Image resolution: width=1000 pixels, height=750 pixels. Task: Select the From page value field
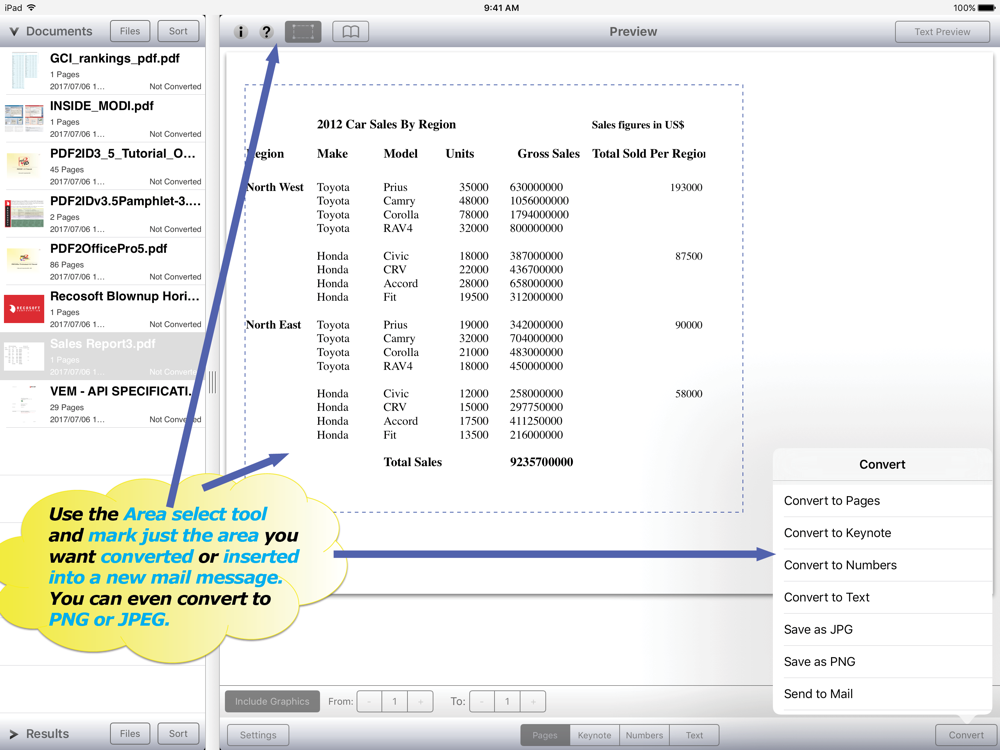tap(395, 702)
